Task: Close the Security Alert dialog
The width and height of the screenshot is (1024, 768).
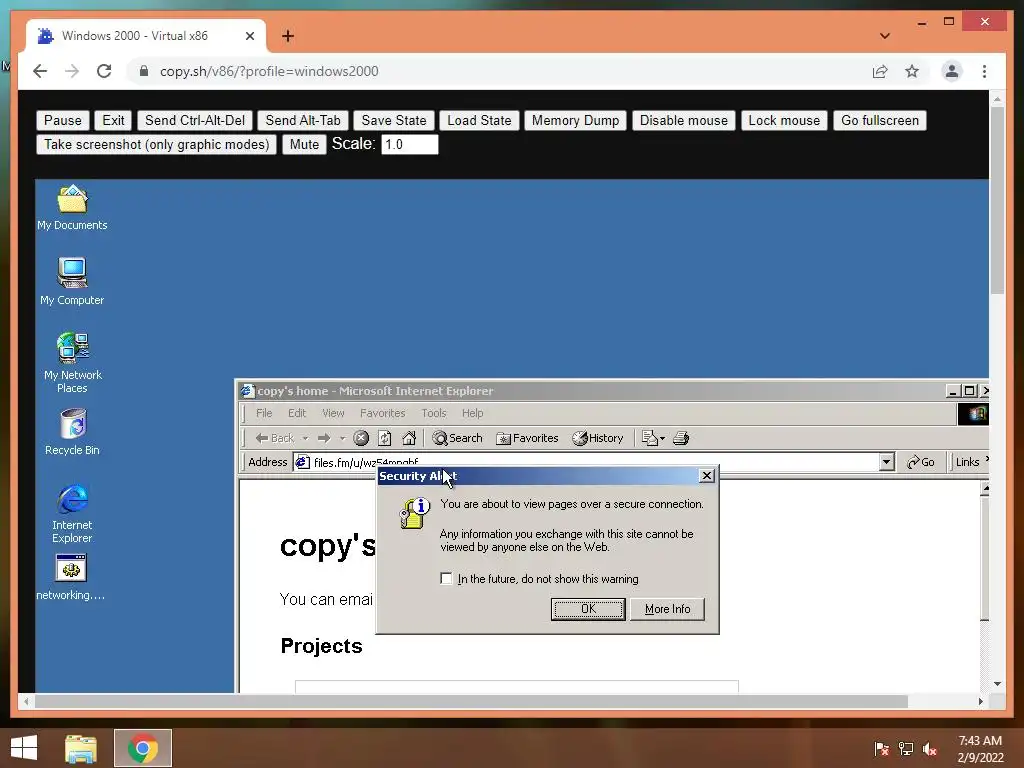Action: (707, 476)
